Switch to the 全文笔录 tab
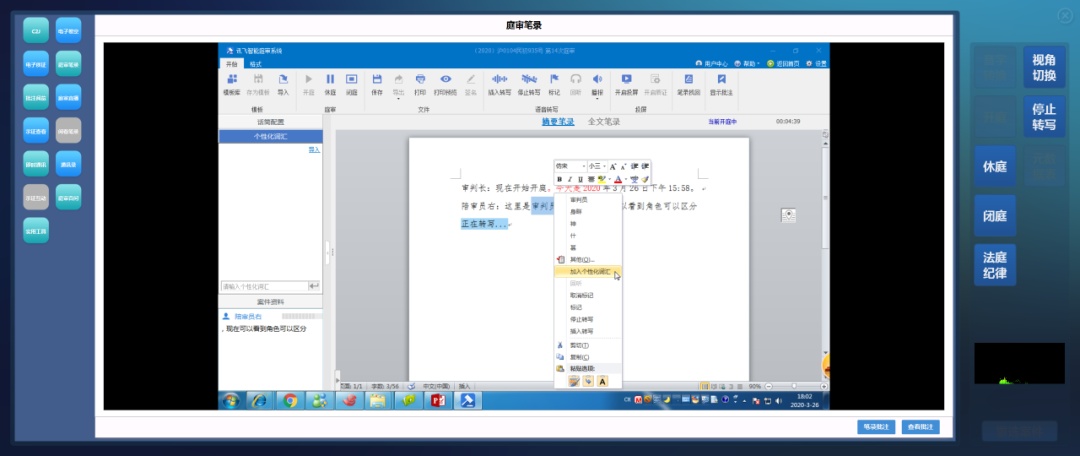The image size is (1080, 456). coord(604,122)
